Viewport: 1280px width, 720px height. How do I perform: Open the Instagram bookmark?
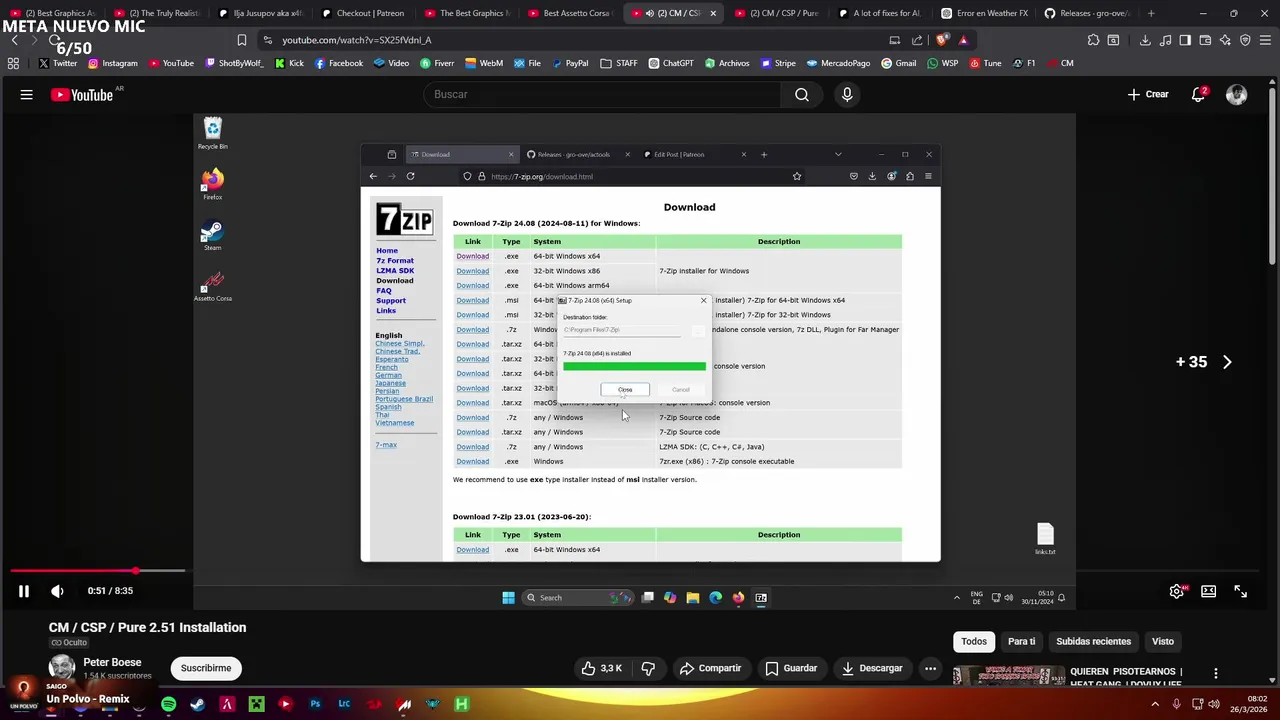(113, 63)
